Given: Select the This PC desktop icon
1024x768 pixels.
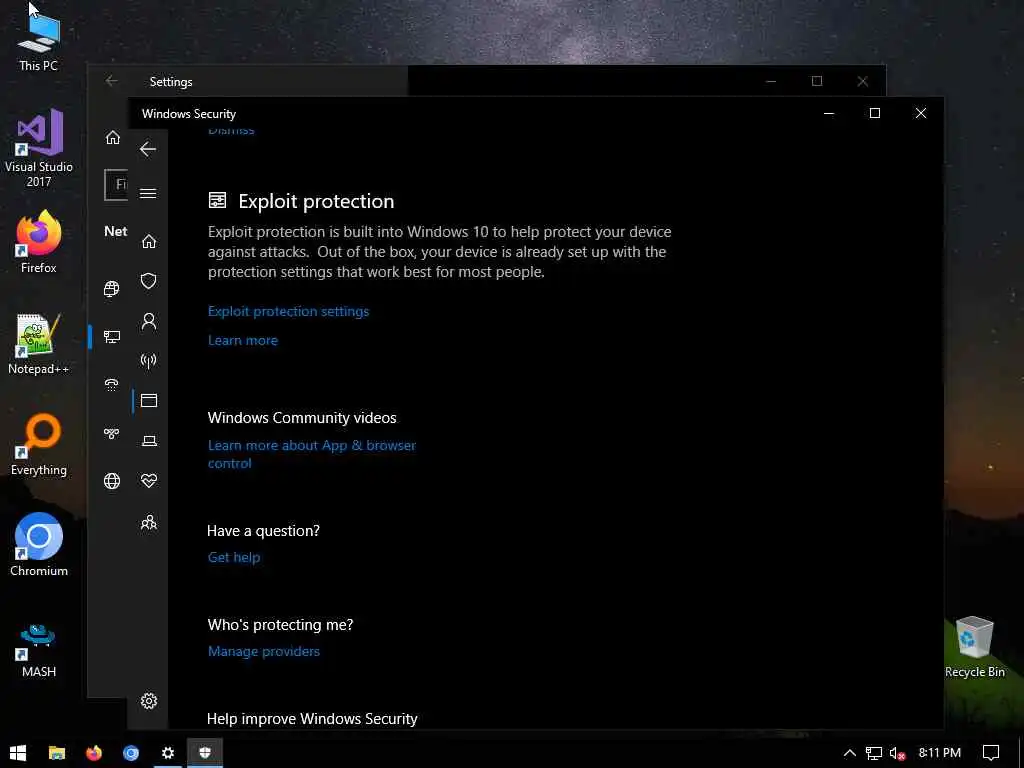Looking at the screenshot, I should (39, 44).
